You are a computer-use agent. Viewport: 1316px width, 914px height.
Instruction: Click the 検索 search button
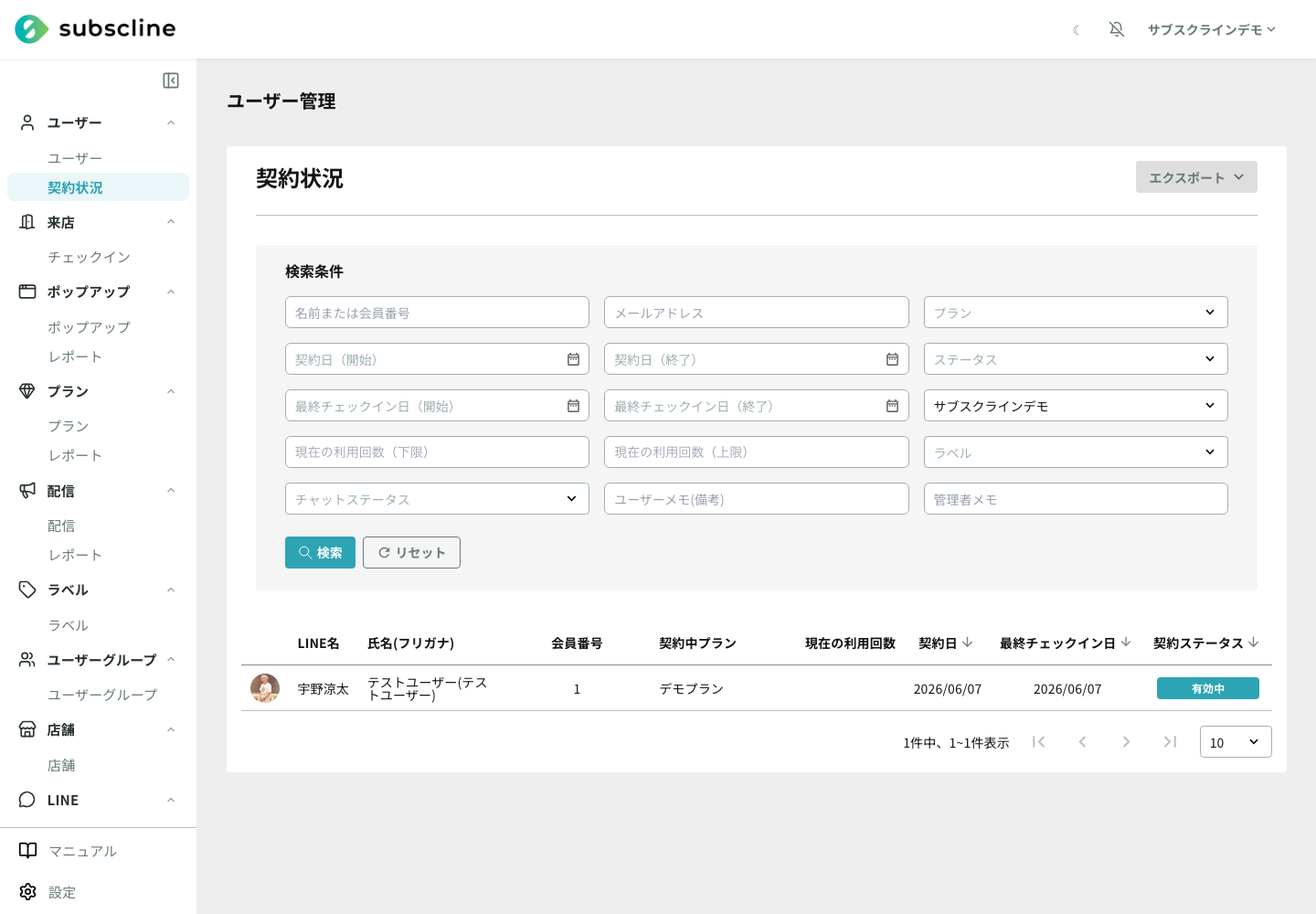[x=320, y=552]
